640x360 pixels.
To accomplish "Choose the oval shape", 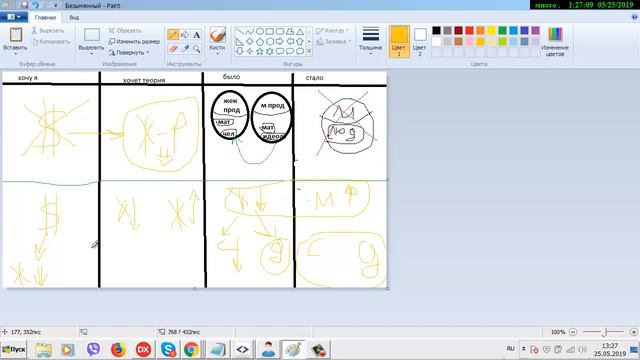I will coord(260,31).
